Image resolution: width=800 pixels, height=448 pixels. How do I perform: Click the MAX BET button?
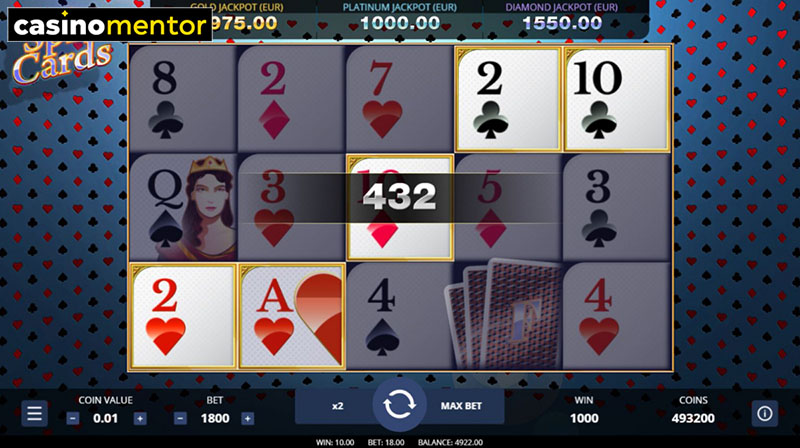pyautogui.click(x=461, y=406)
